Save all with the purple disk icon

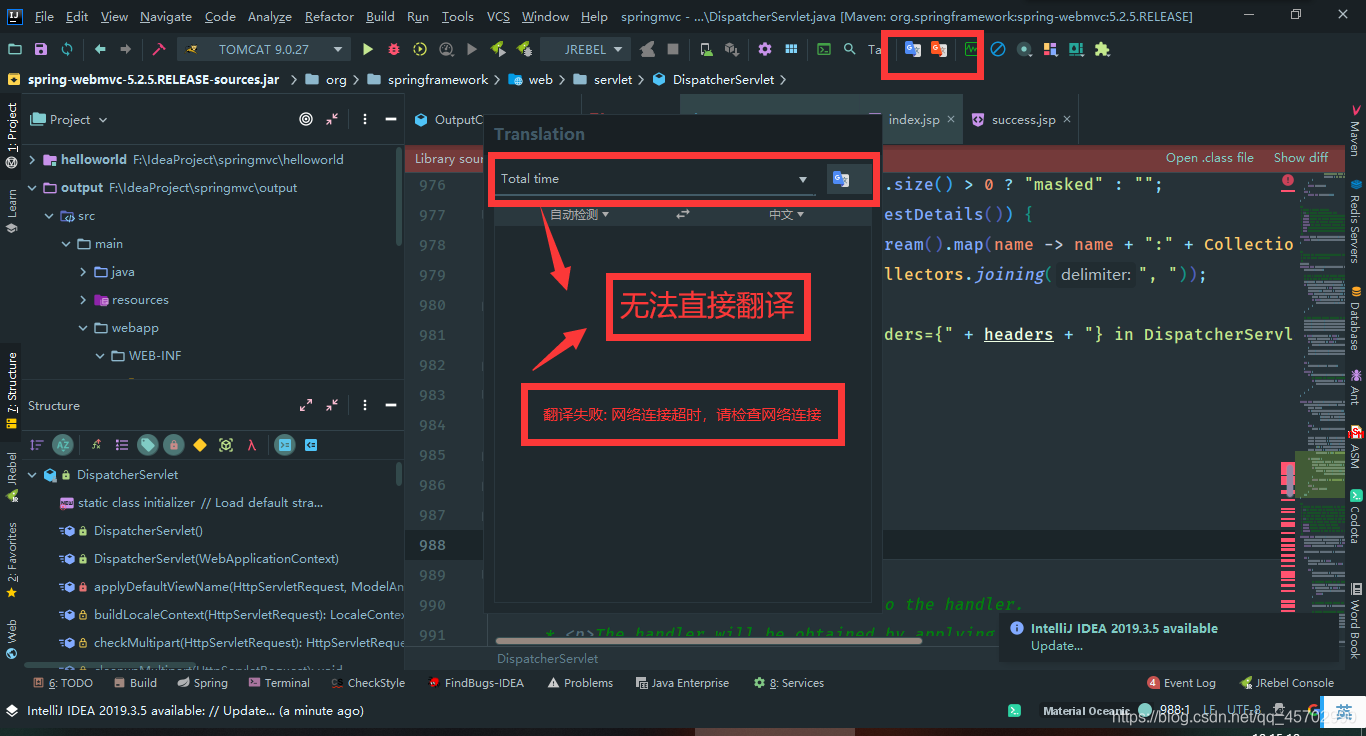pyautogui.click(x=40, y=49)
